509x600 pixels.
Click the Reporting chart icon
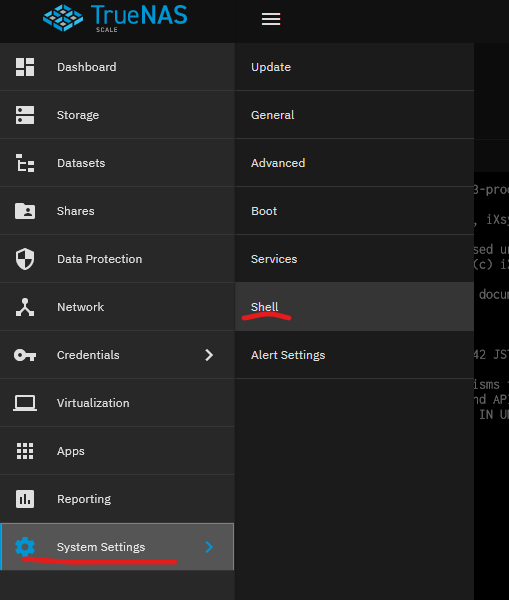coord(25,499)
